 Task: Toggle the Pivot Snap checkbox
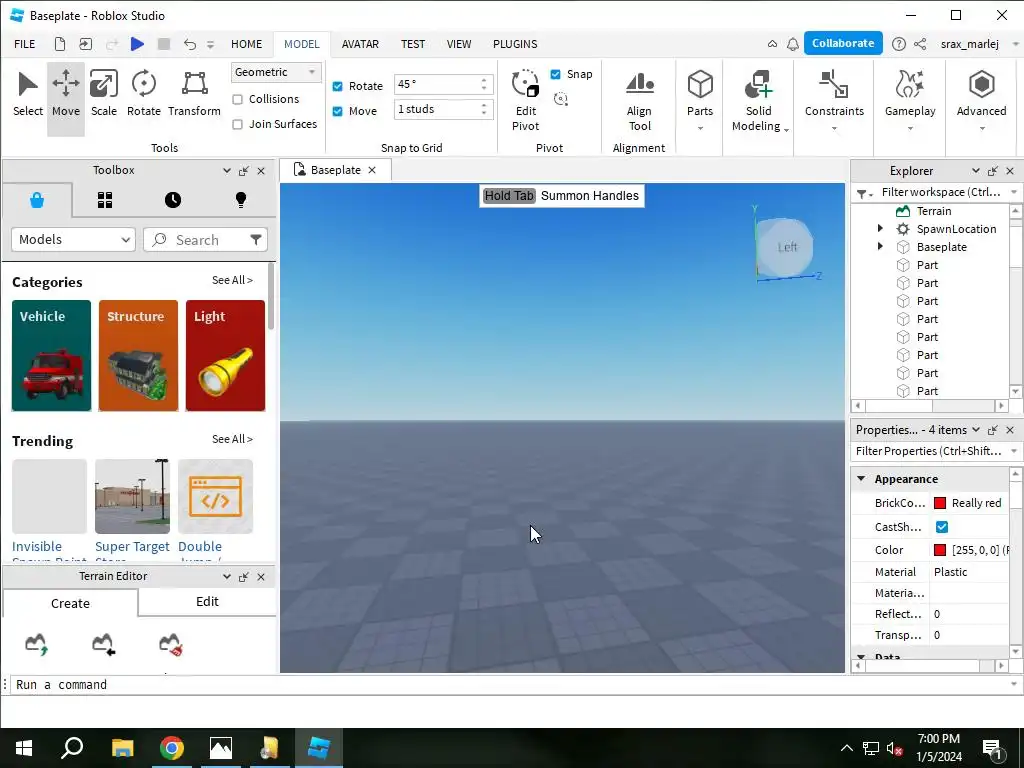tap(556, 74)
